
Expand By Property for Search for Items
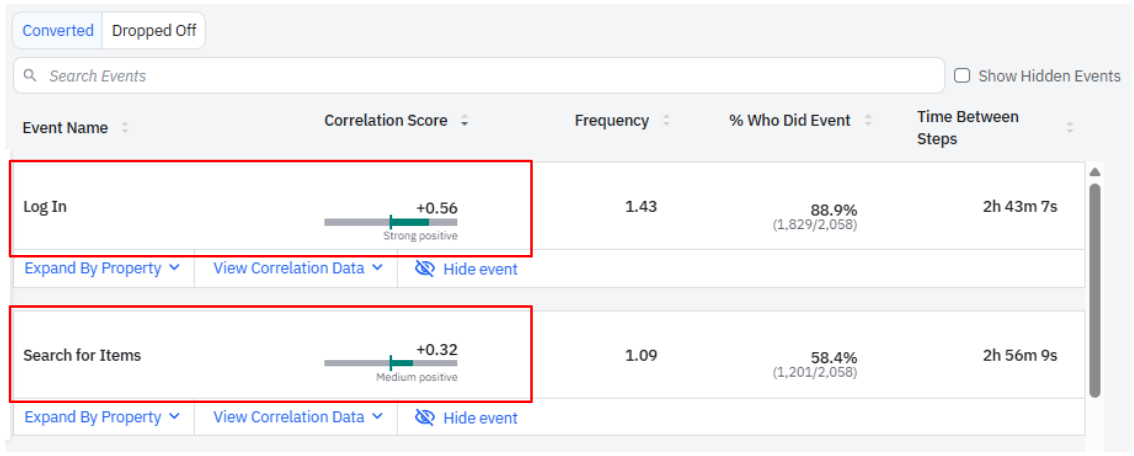[x=102, y=417]
